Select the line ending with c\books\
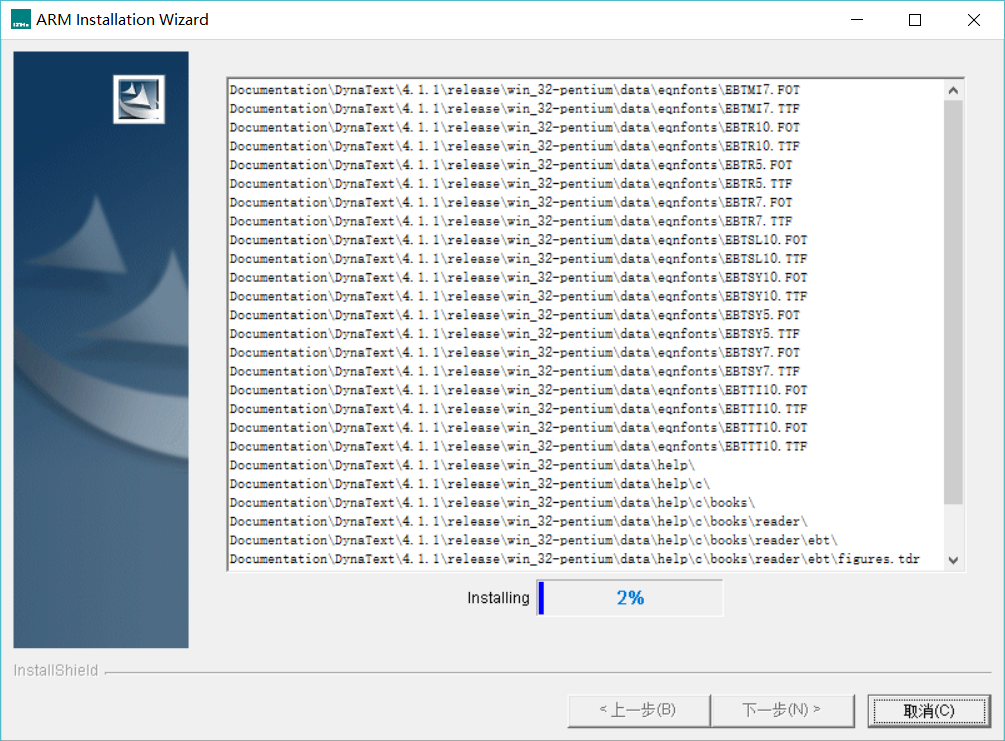This screenshot has width=1005, height=741. tap(492, 503)
